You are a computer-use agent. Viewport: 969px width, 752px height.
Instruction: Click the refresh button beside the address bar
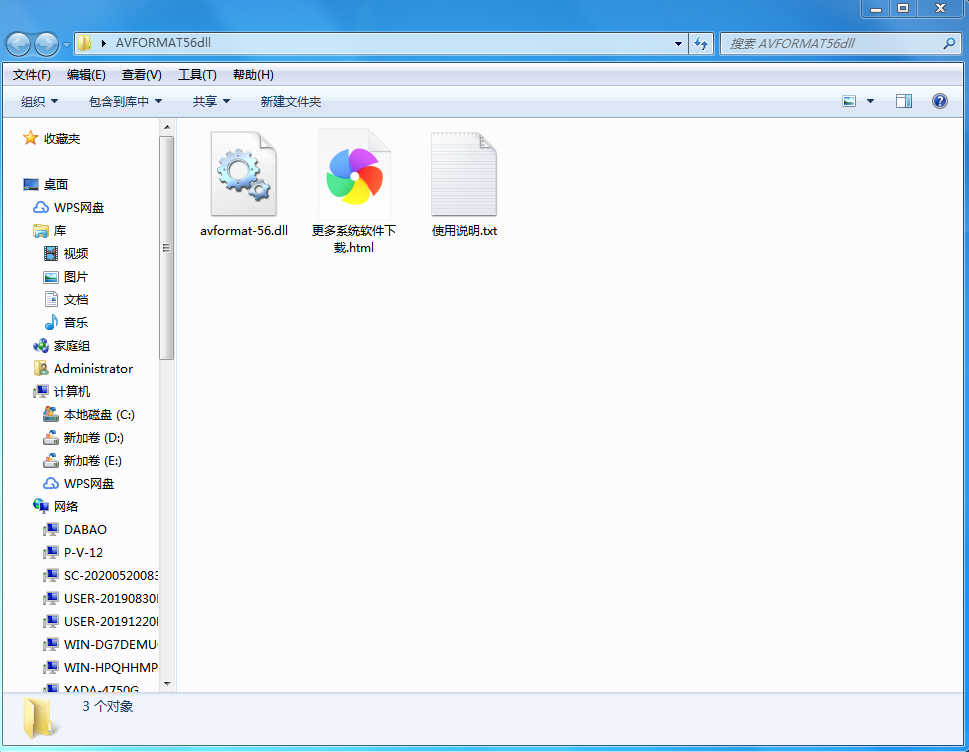tap(701, 43)
